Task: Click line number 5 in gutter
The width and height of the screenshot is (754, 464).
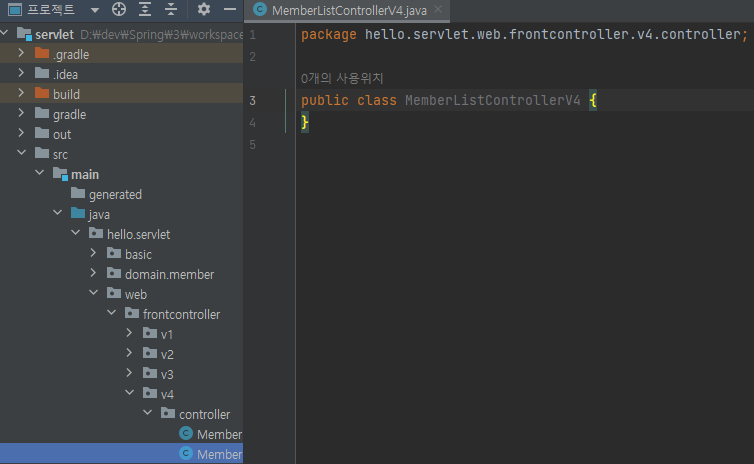Action: coord(252,145)
